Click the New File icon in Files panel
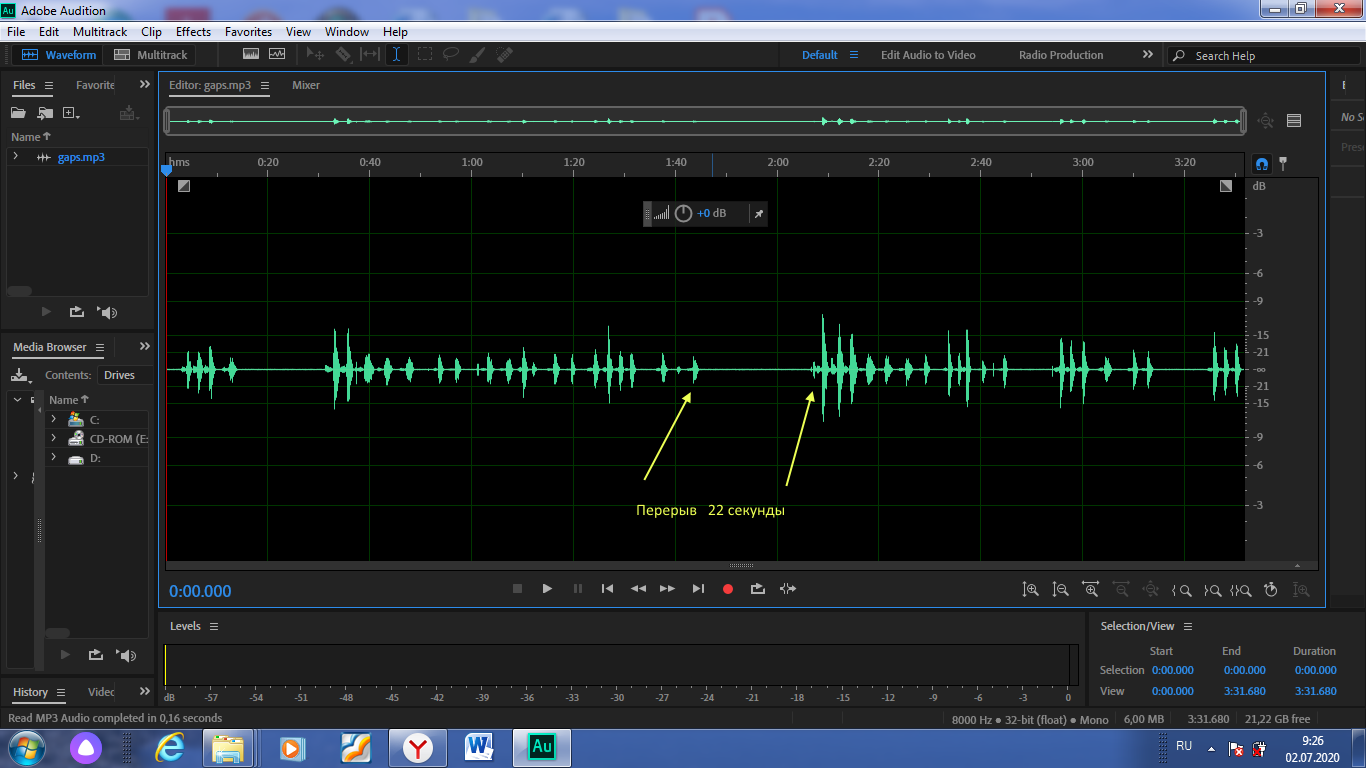The height and width of the screenshot is (768, 1366). [x=71, y=113]
